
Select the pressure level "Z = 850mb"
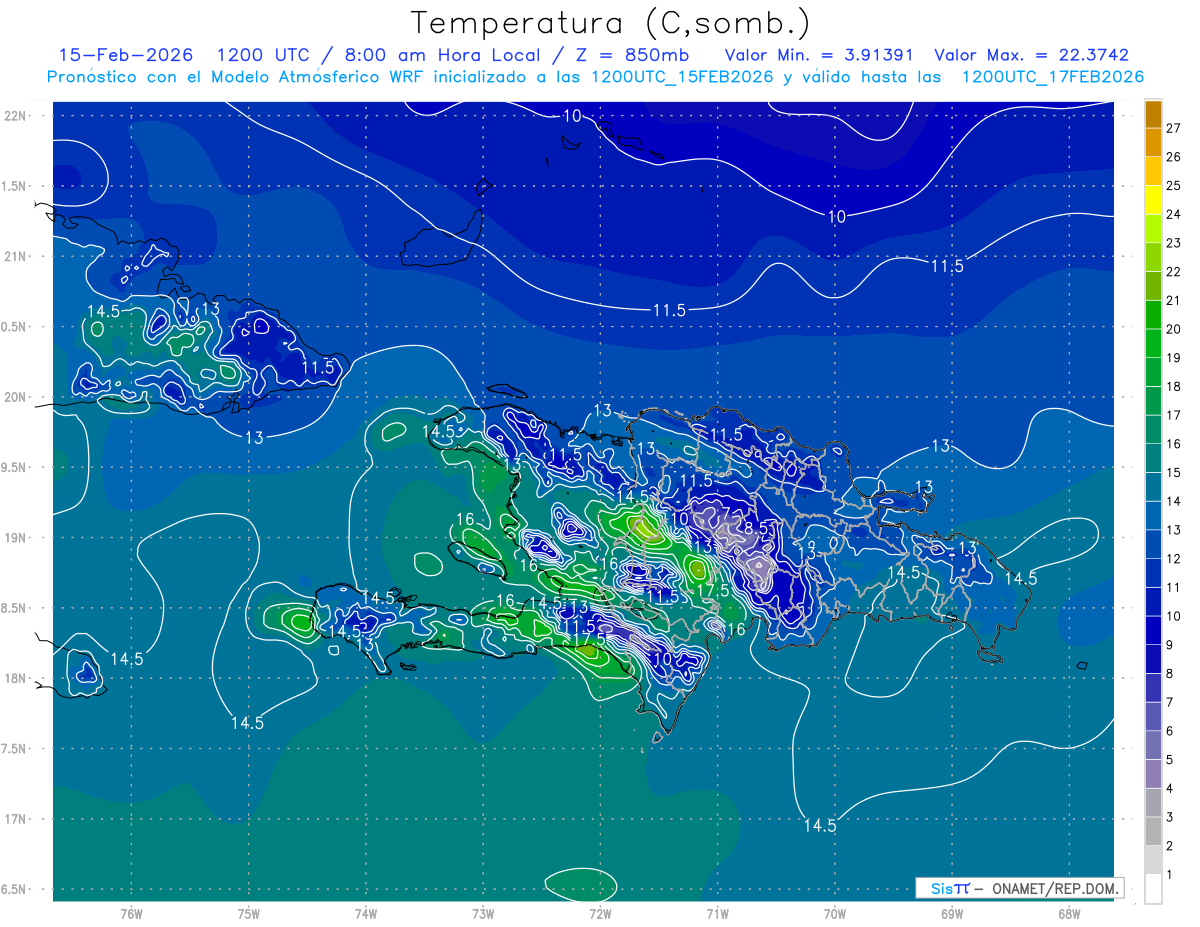click(x=631, y=55)
